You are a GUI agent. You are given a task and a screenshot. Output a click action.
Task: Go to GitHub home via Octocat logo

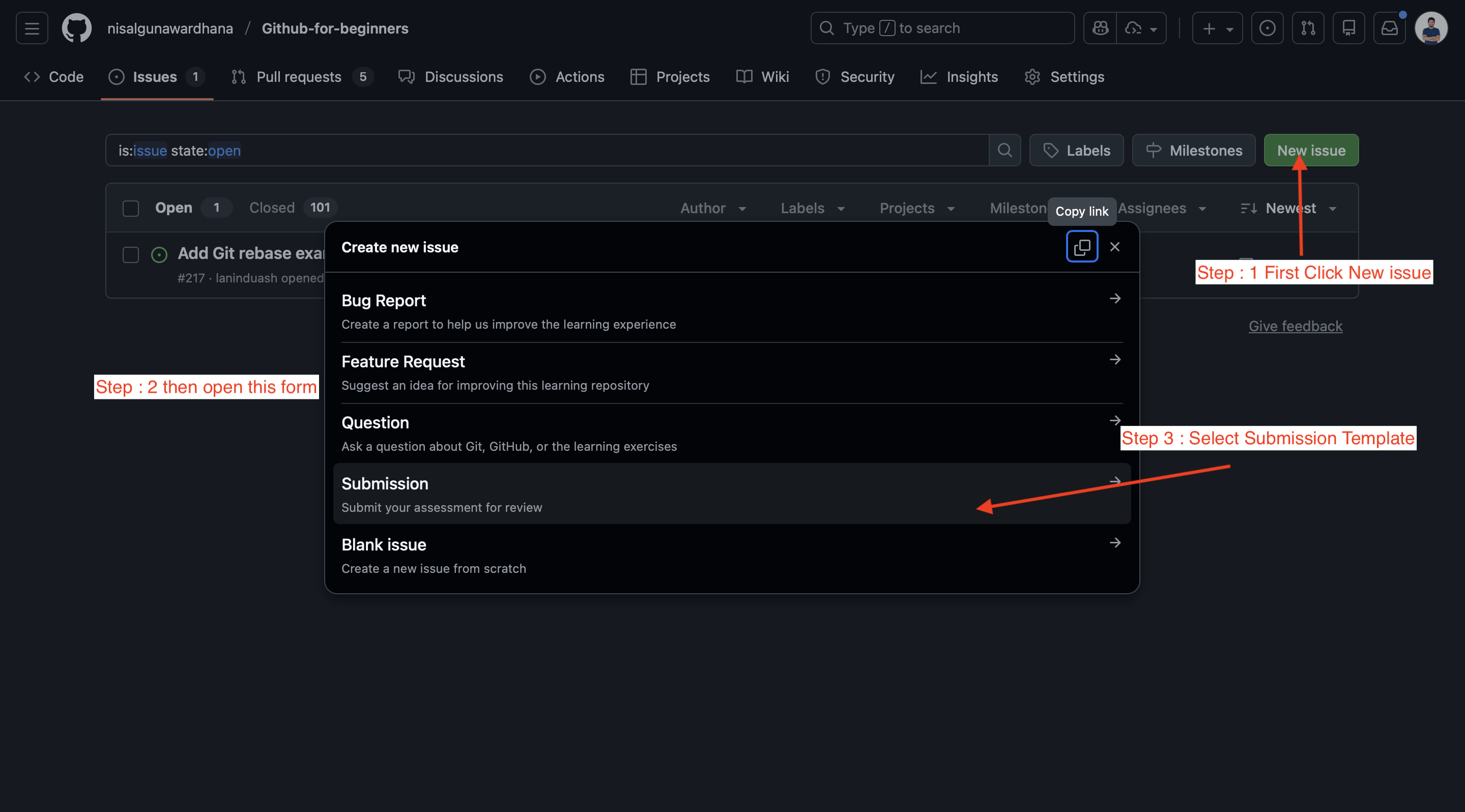77,28
